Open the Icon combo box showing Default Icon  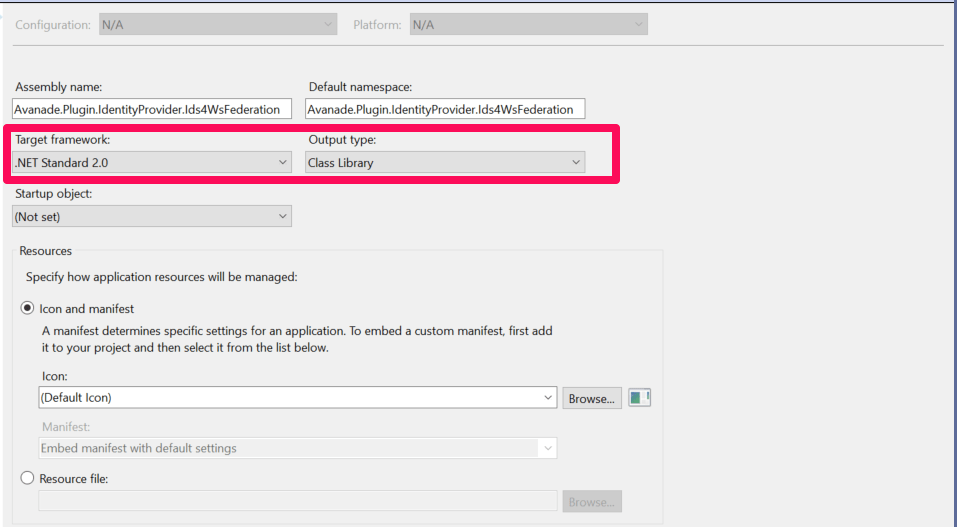point(297,398)
